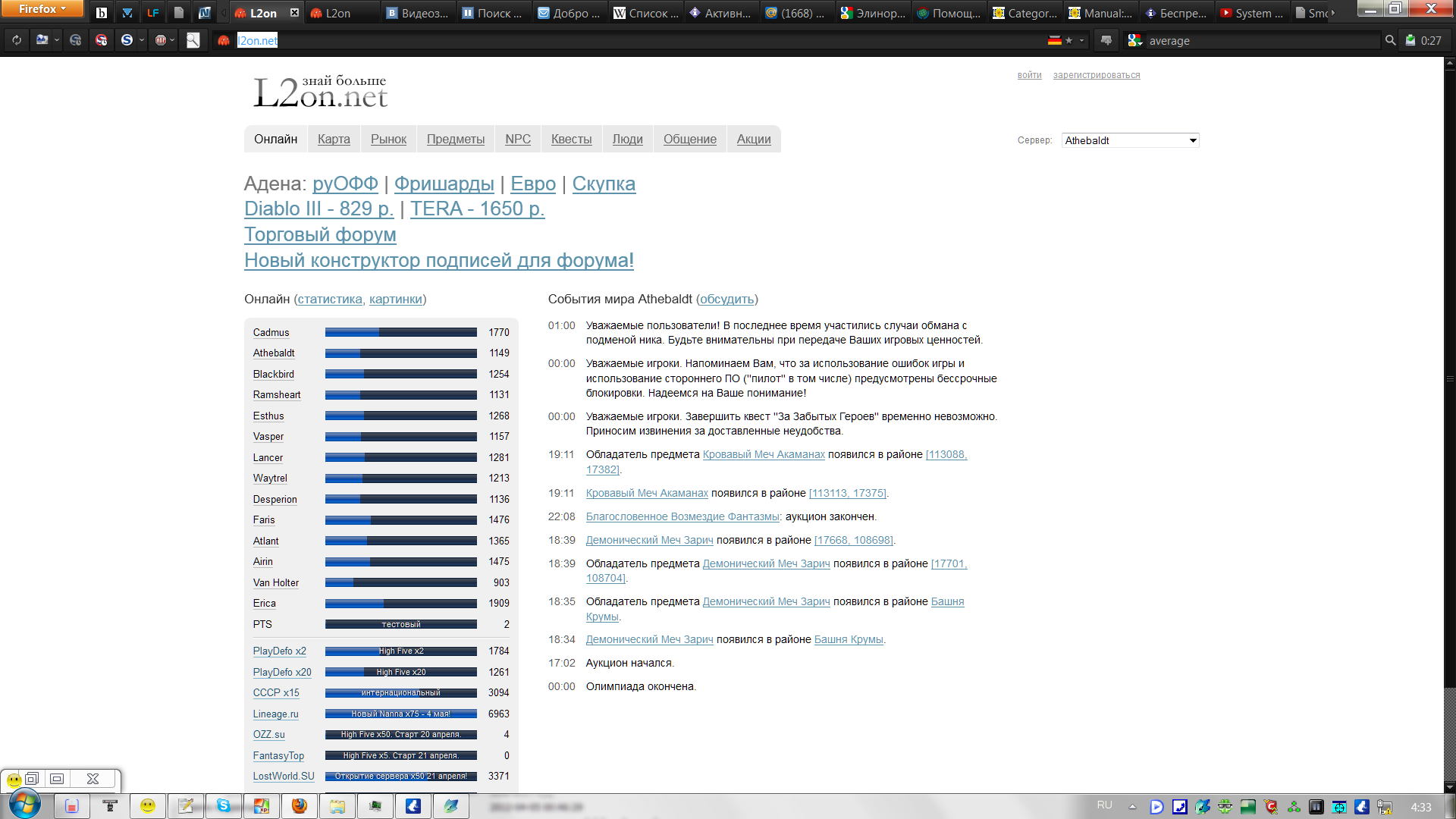Open the Сервер dropdown showing Athebaldt

click(1130, 140)
